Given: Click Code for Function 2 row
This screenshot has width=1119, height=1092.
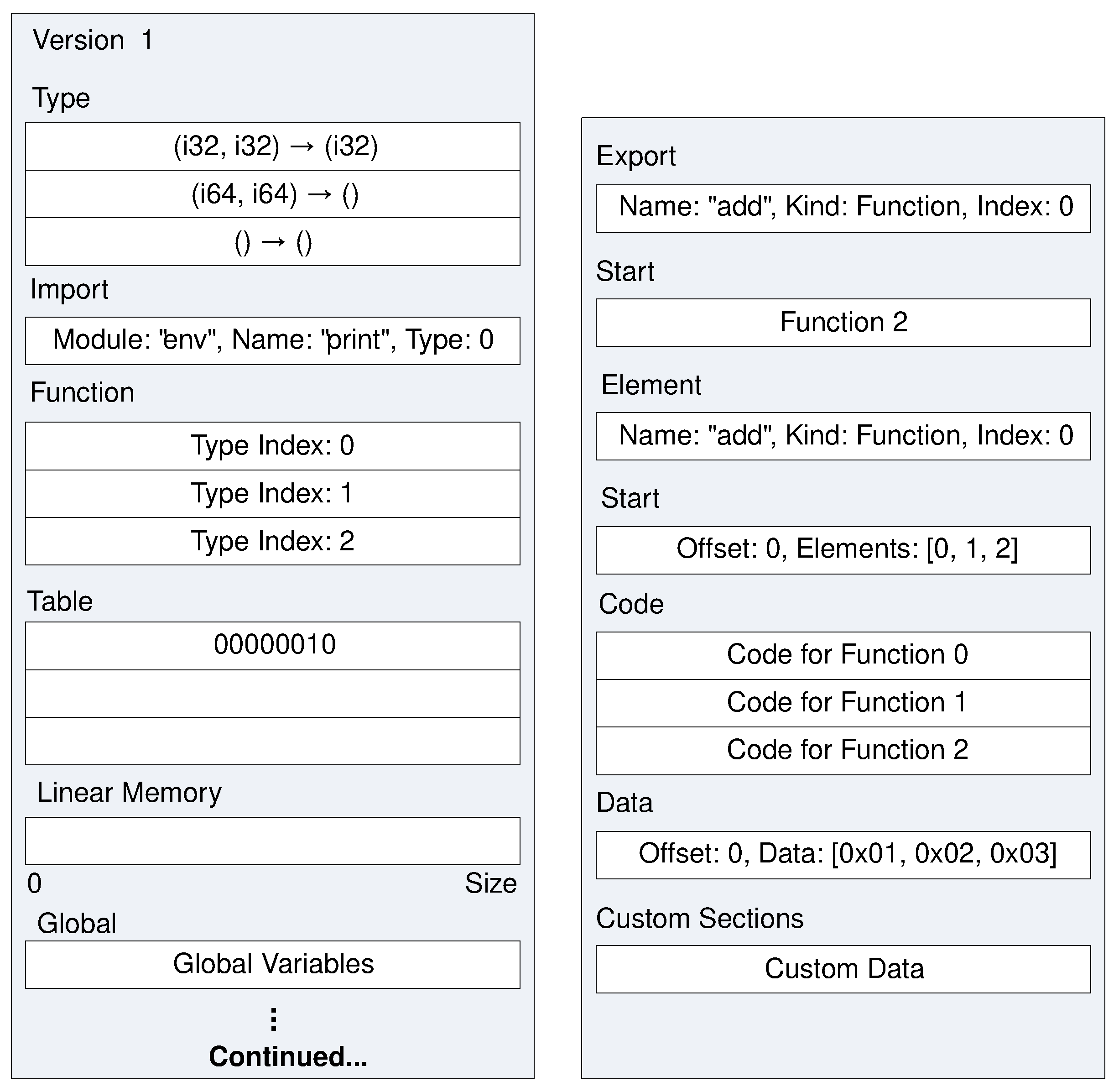Looking at the screenshot, I should (843, 750).
